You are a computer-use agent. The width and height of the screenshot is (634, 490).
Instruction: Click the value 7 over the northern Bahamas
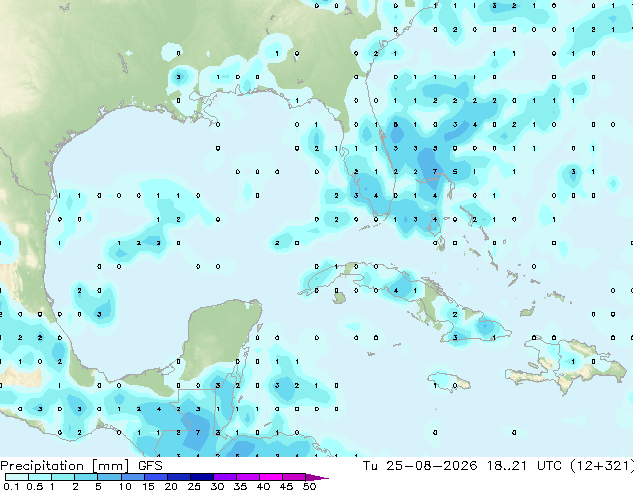435,172
